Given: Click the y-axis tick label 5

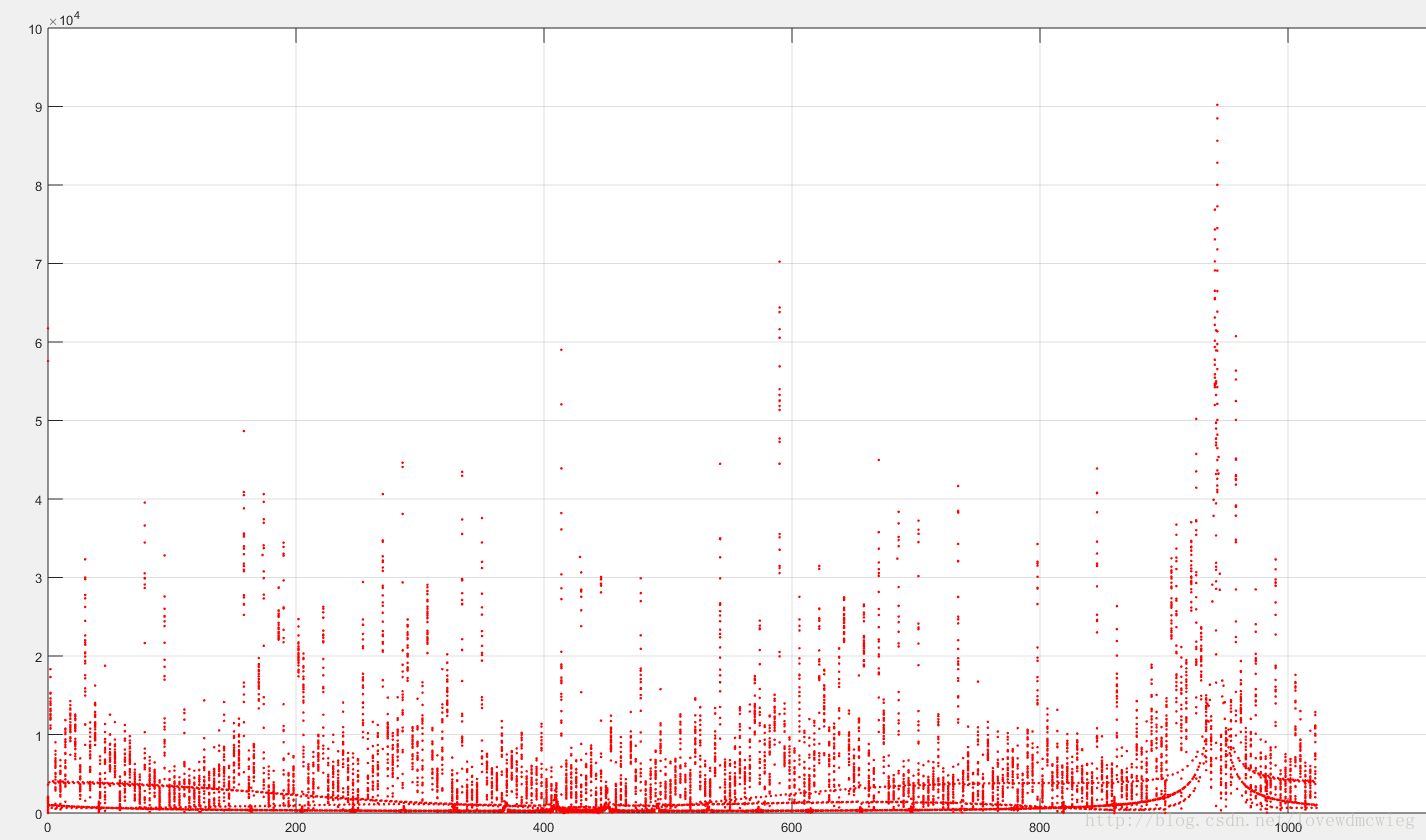Looking at the screenshot, I should (38, 421).
